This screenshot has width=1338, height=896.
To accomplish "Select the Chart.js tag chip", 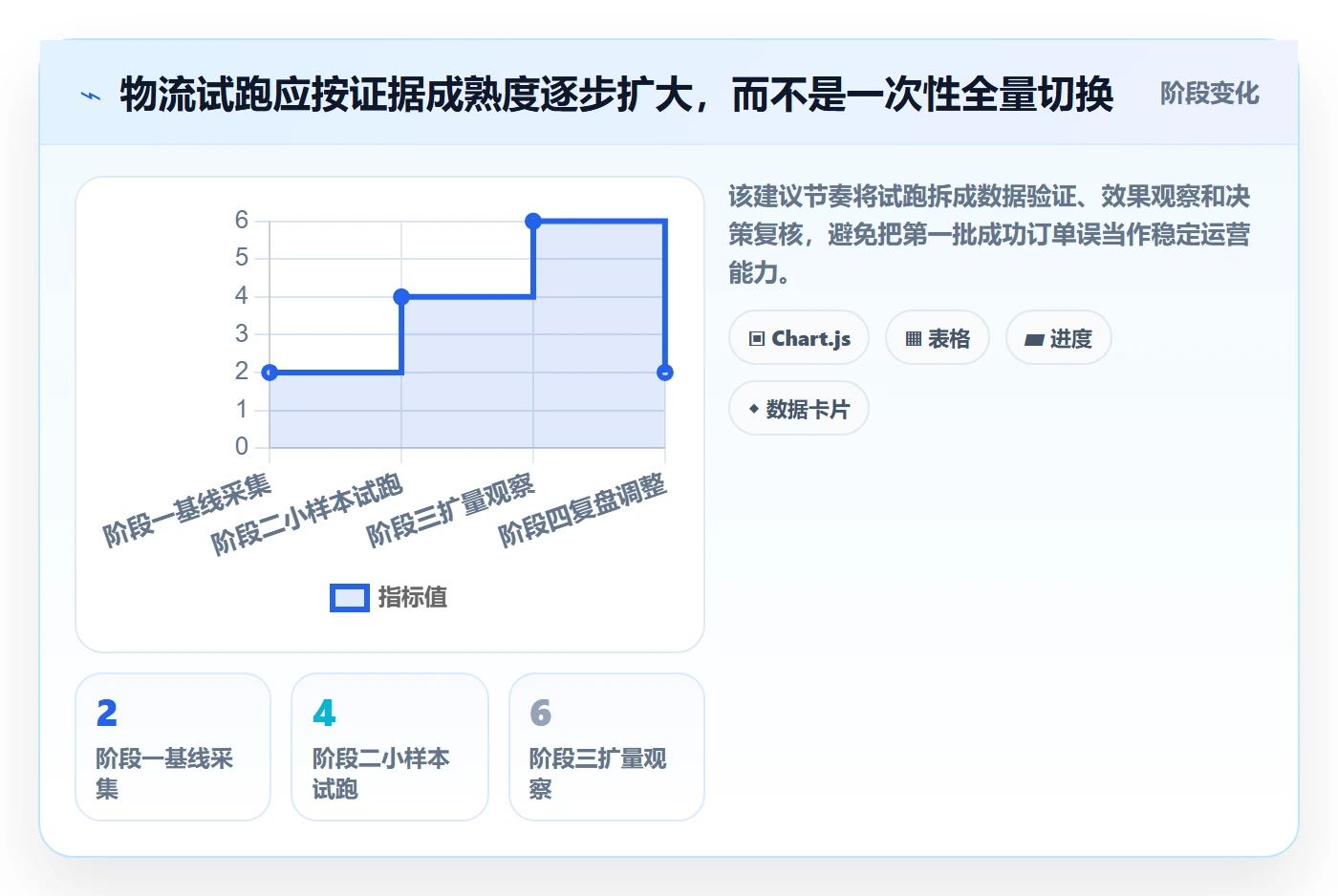I will (799, 338).
